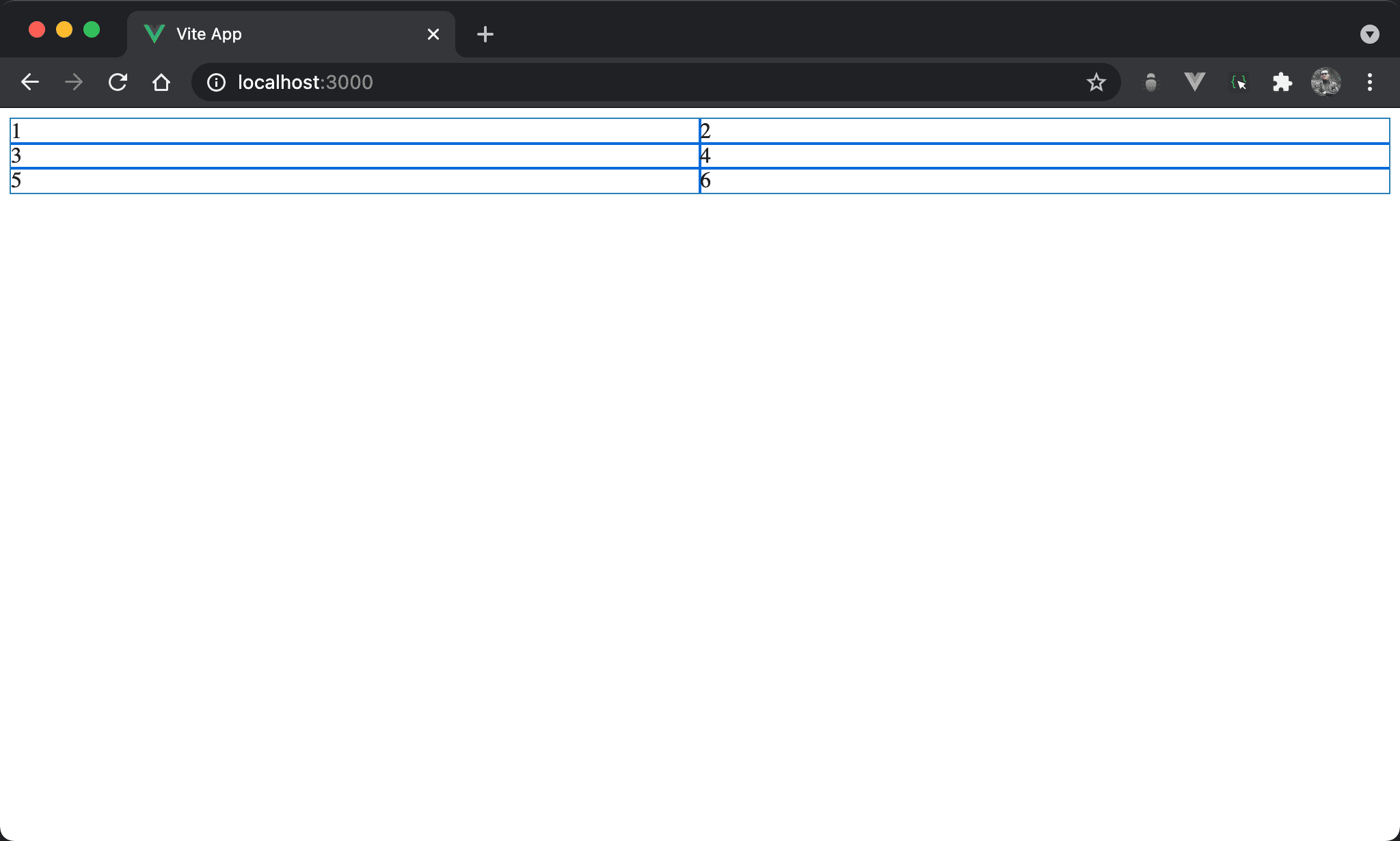Open a new tab with plus button
The width and height of the screenshot is (1400, 841).
click(485, 34)
